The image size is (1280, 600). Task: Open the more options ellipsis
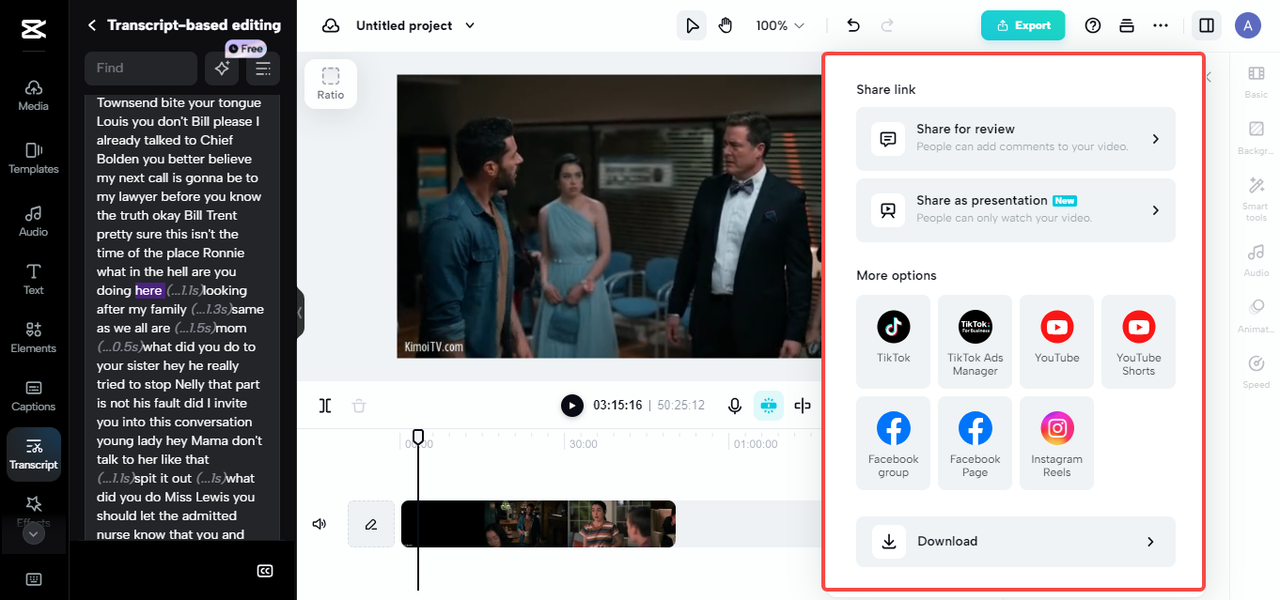click(x=1161, y=25)
